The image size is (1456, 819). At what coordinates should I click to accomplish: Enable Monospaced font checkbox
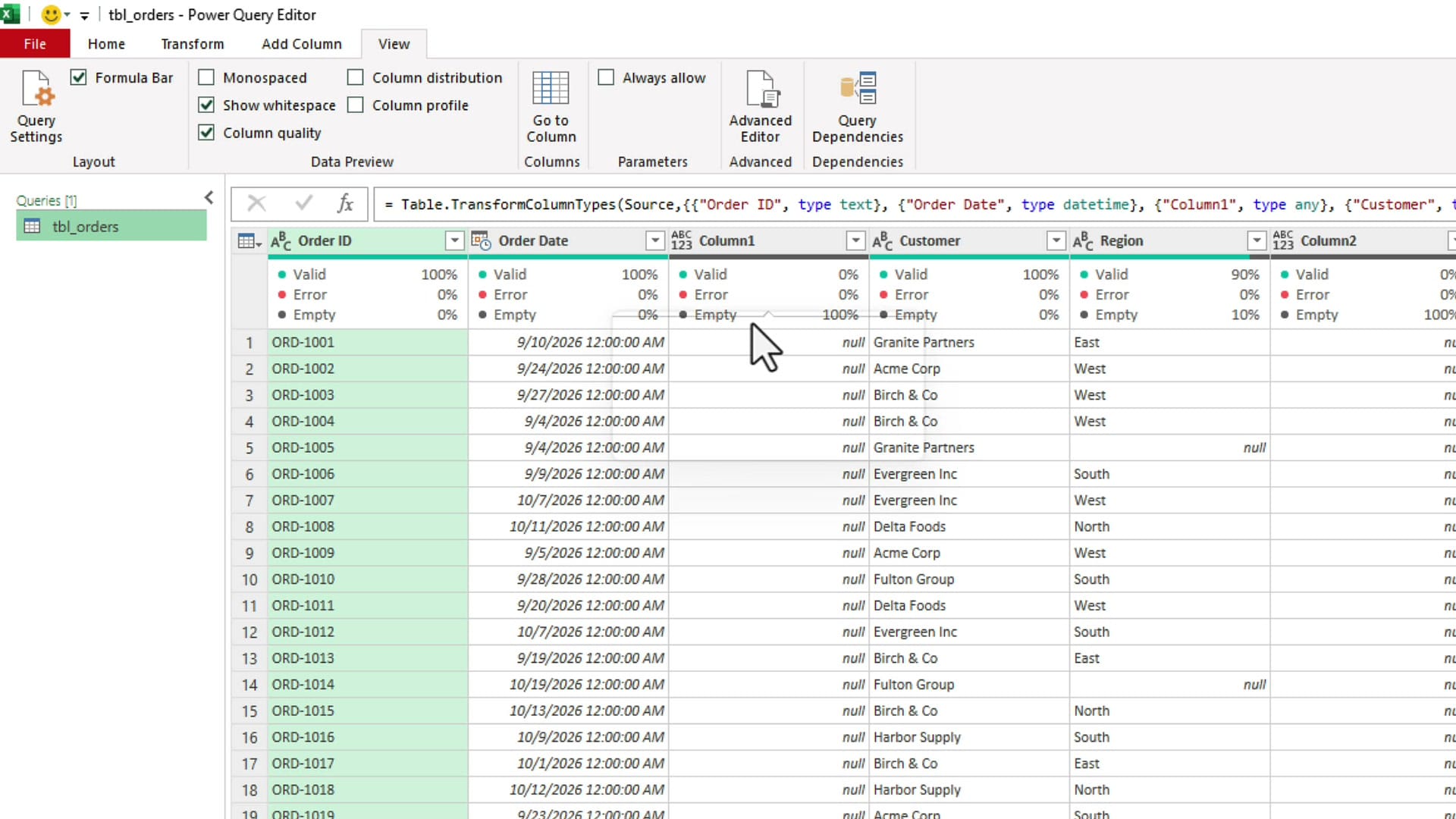(x=206, y=77)
